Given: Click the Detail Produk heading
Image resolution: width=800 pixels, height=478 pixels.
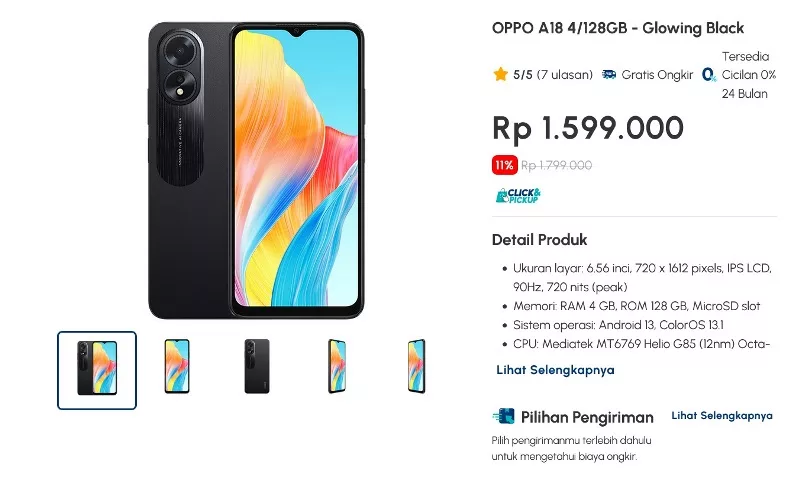Looking at the screenshot, I should [539, 240].
